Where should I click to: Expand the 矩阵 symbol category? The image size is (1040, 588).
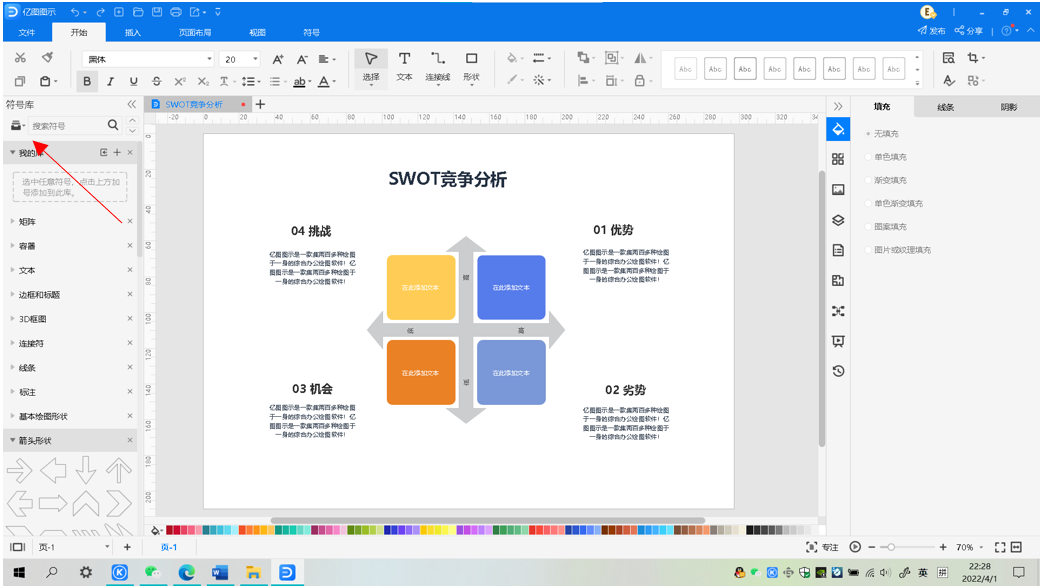[28, 222]
